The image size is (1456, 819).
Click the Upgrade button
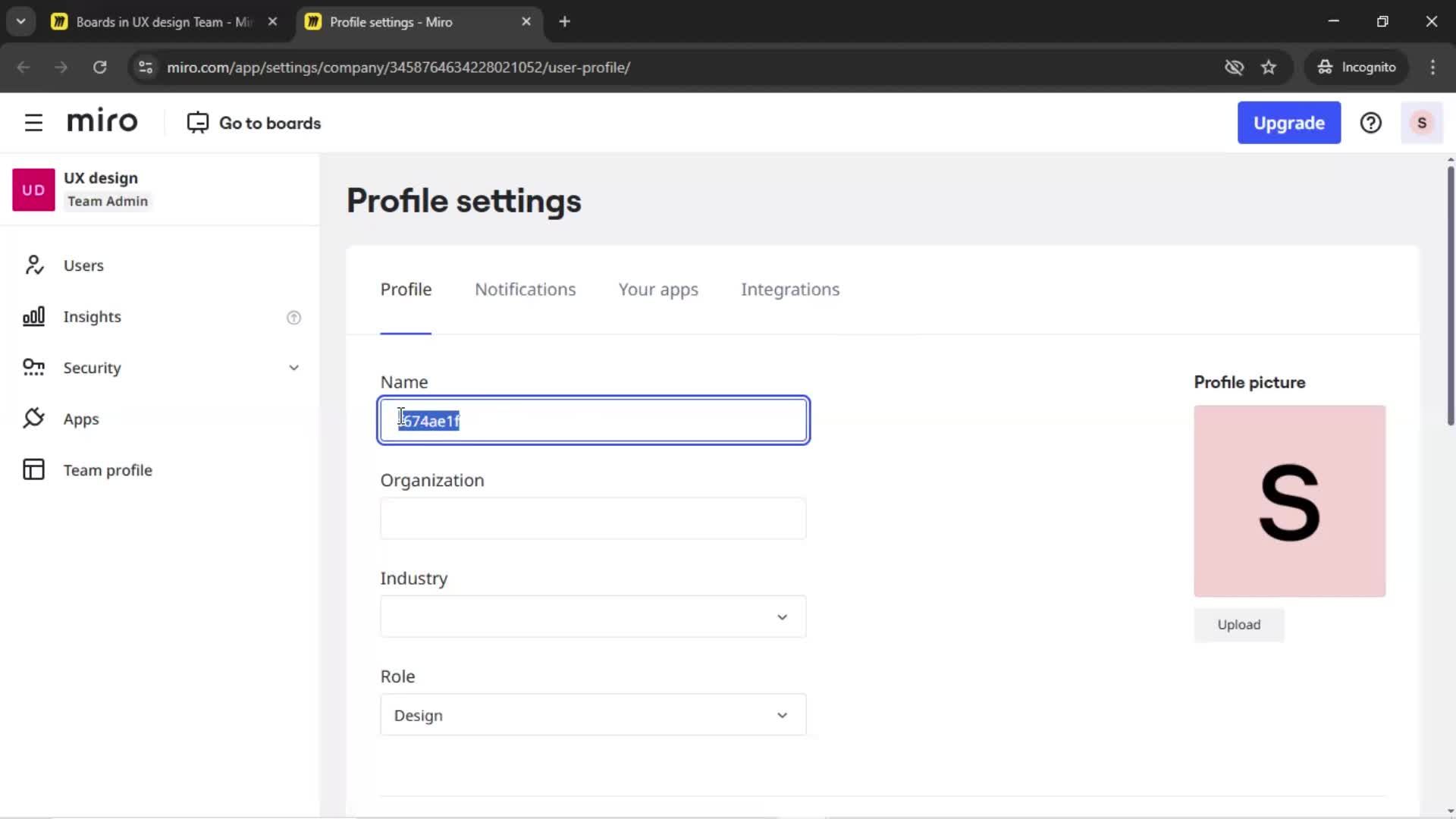coord(1288,123)
